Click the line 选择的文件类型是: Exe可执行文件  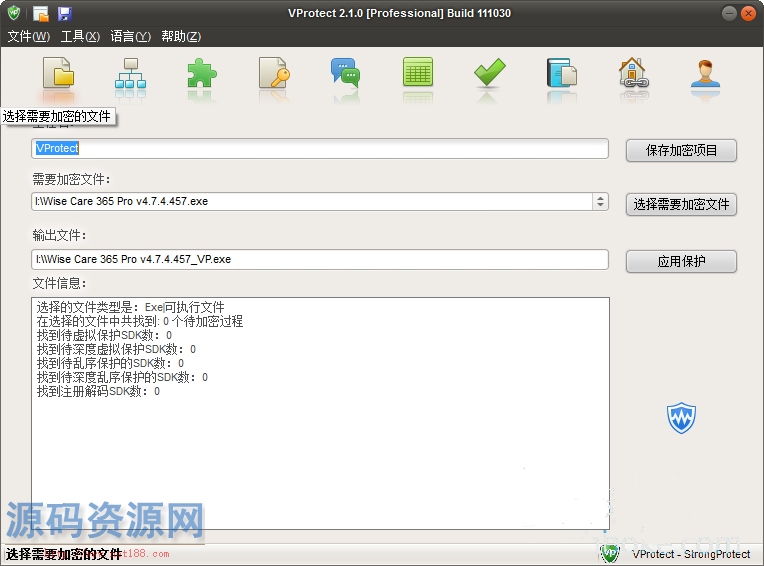click(131, 307)
